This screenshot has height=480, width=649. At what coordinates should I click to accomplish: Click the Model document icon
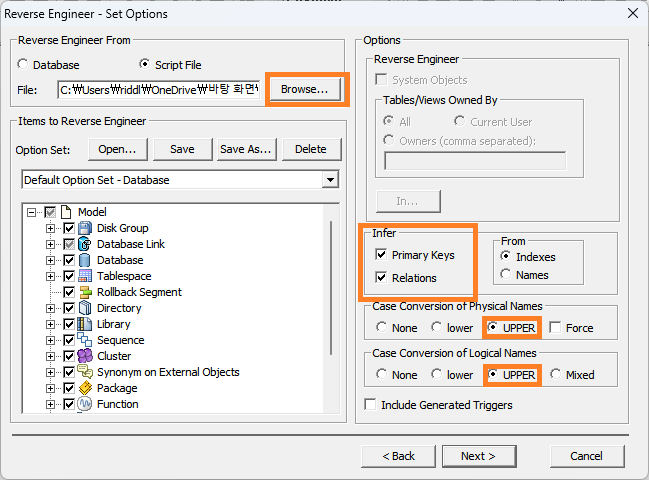[66, 212]
